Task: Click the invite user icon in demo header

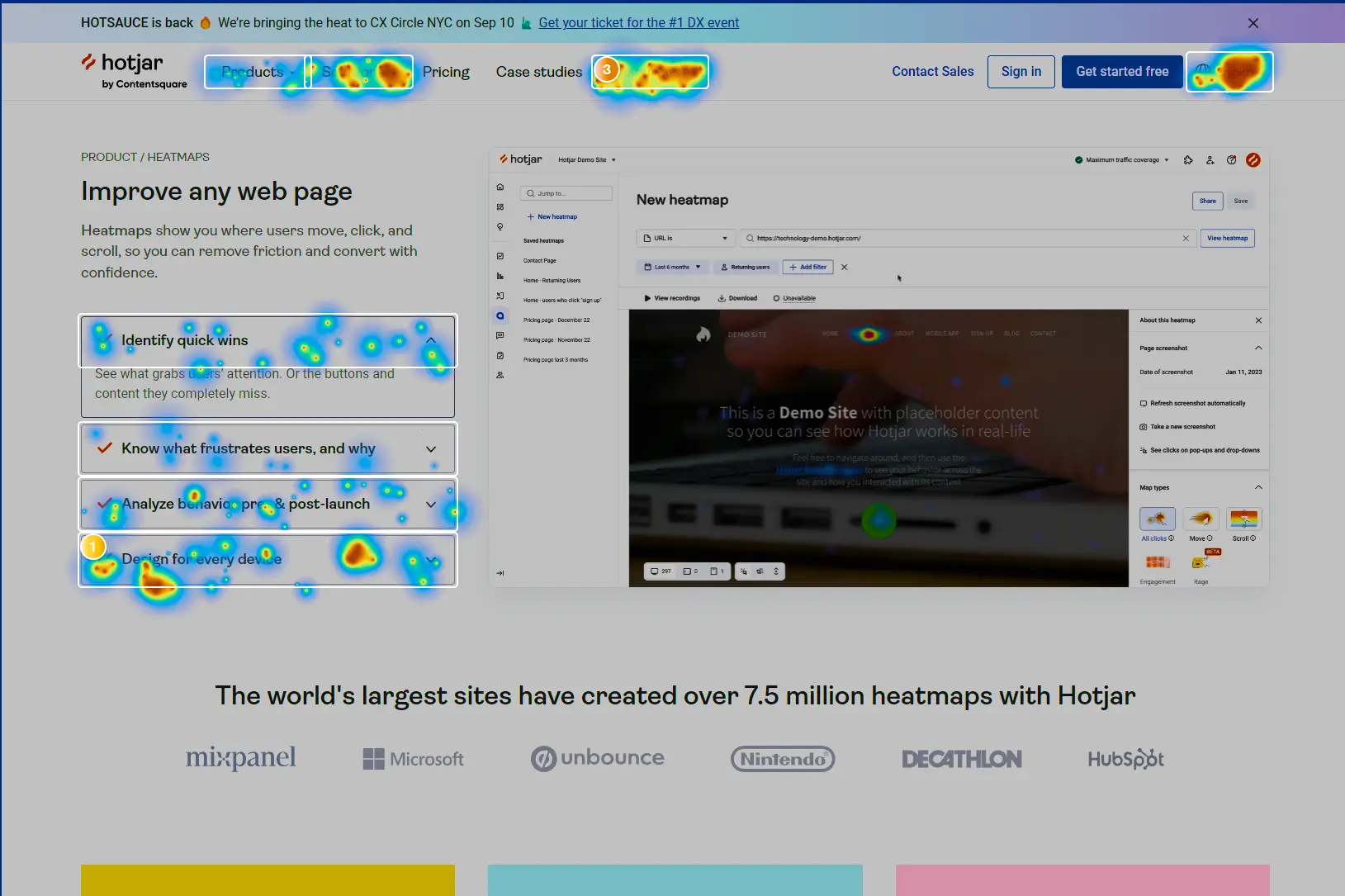Action: 1210,160
